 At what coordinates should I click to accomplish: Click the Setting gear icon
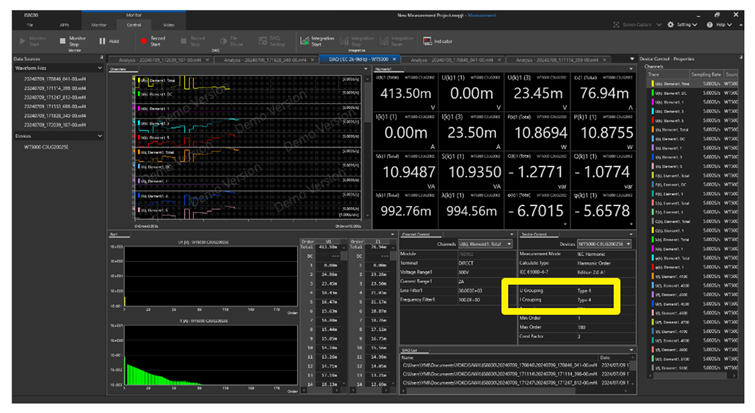[x=671, y=25]
